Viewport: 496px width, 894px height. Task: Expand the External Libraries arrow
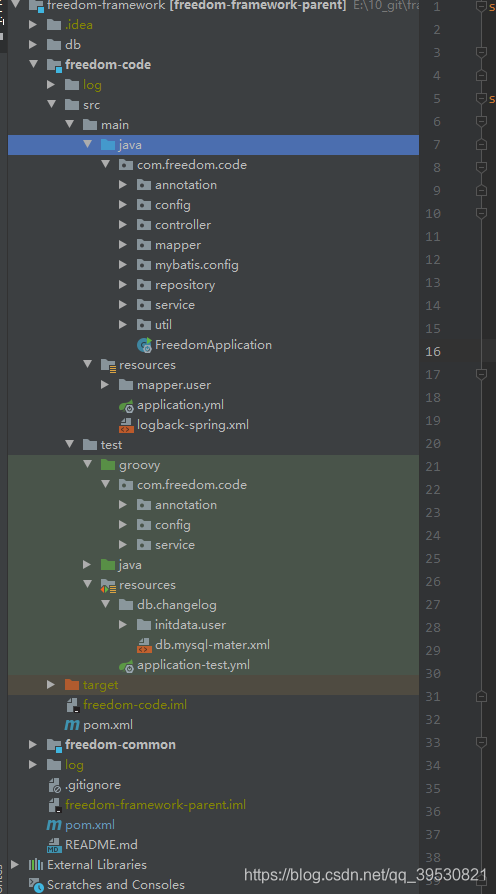15,865
